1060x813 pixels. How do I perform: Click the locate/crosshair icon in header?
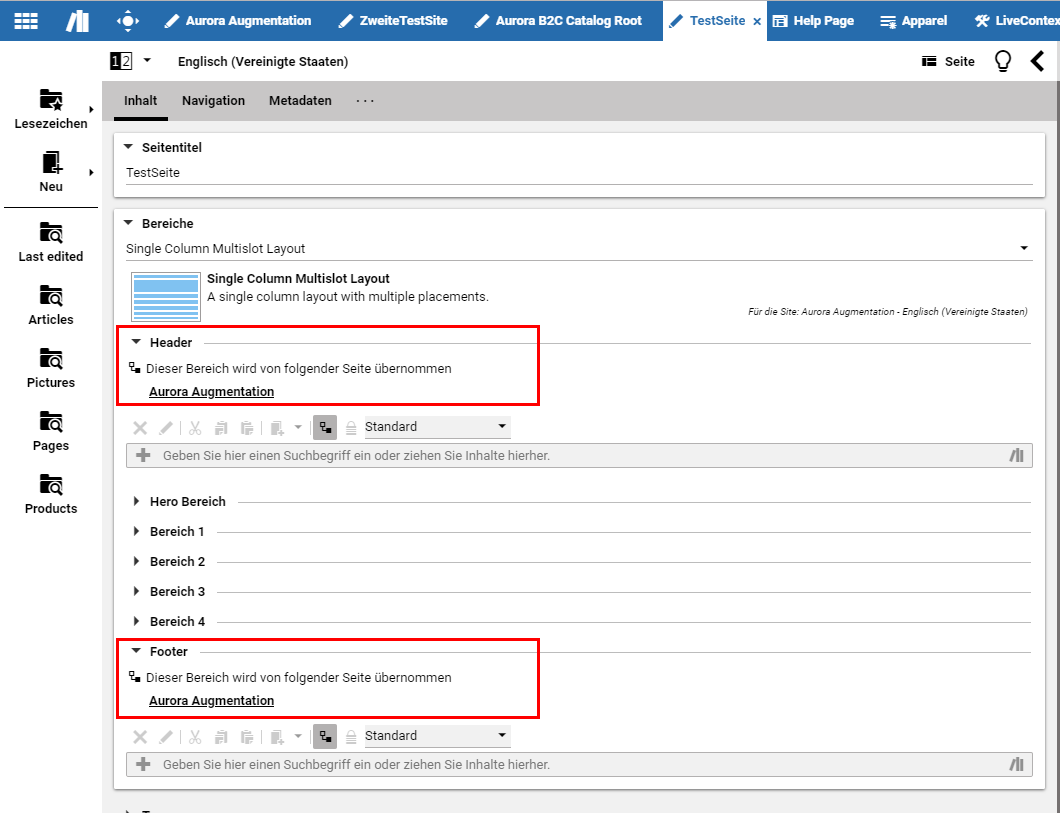coord(128,20)
